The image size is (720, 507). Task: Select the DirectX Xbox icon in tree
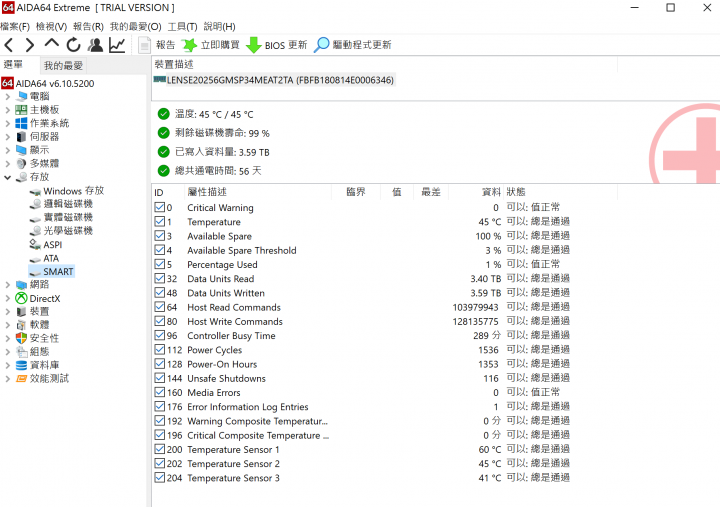pyautogui.click(x=21, y=299)
